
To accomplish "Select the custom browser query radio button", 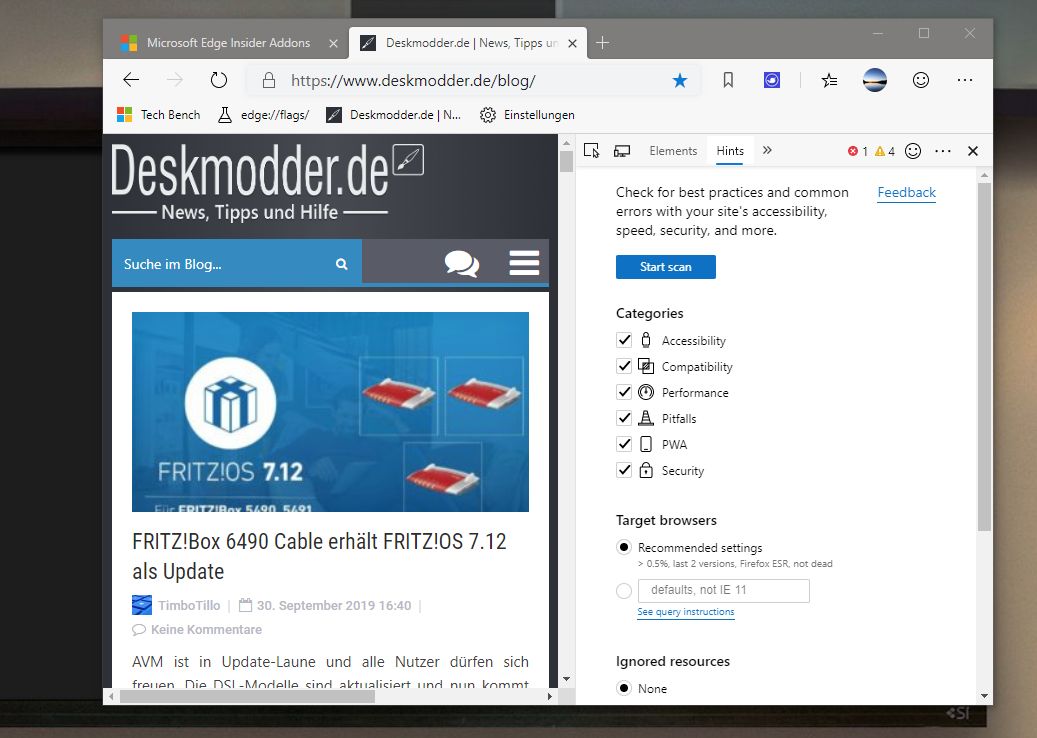I will click(x=624, y=591).
